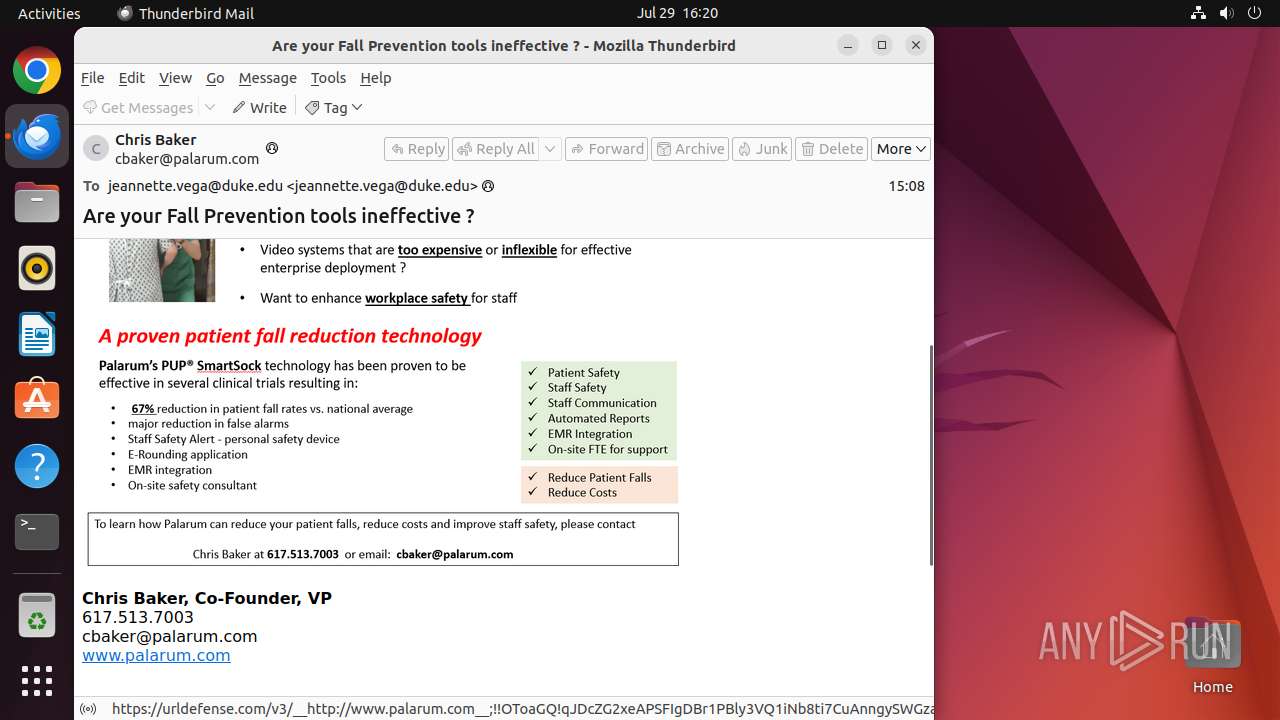The height and width of the screenshot is (720, 1280).
Task: Click the cbaker@palarum.com address in contact box
Action: point(455,554)
